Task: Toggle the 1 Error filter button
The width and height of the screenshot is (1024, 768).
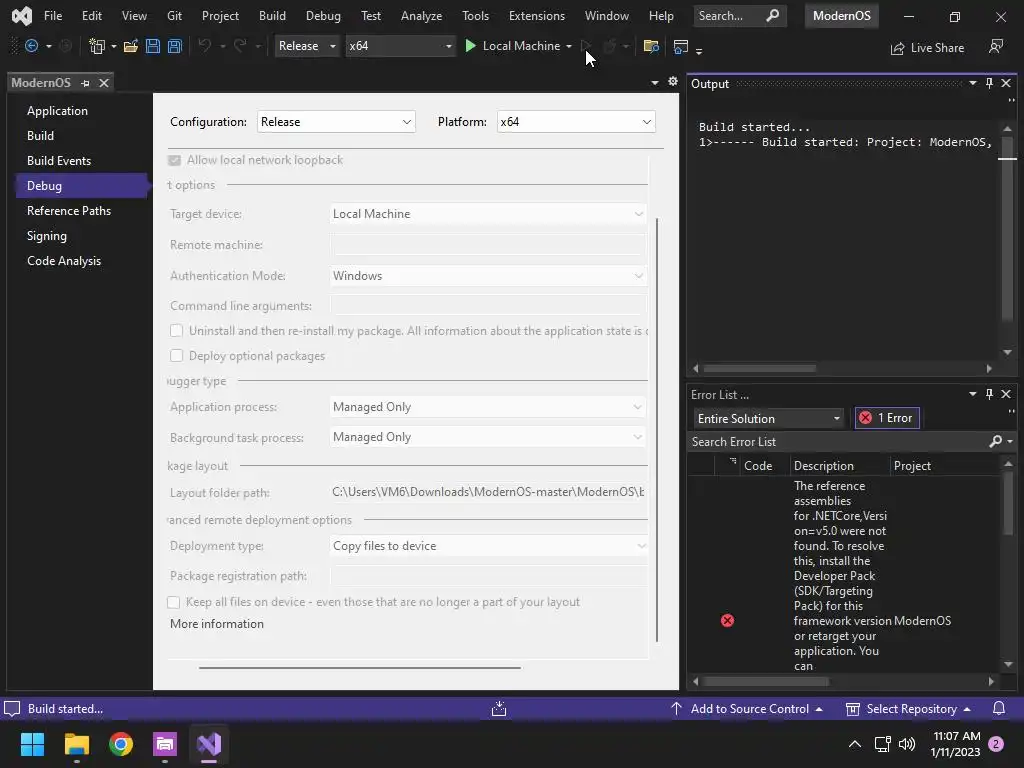Action: pyautogui.click(x=887, y=418)
